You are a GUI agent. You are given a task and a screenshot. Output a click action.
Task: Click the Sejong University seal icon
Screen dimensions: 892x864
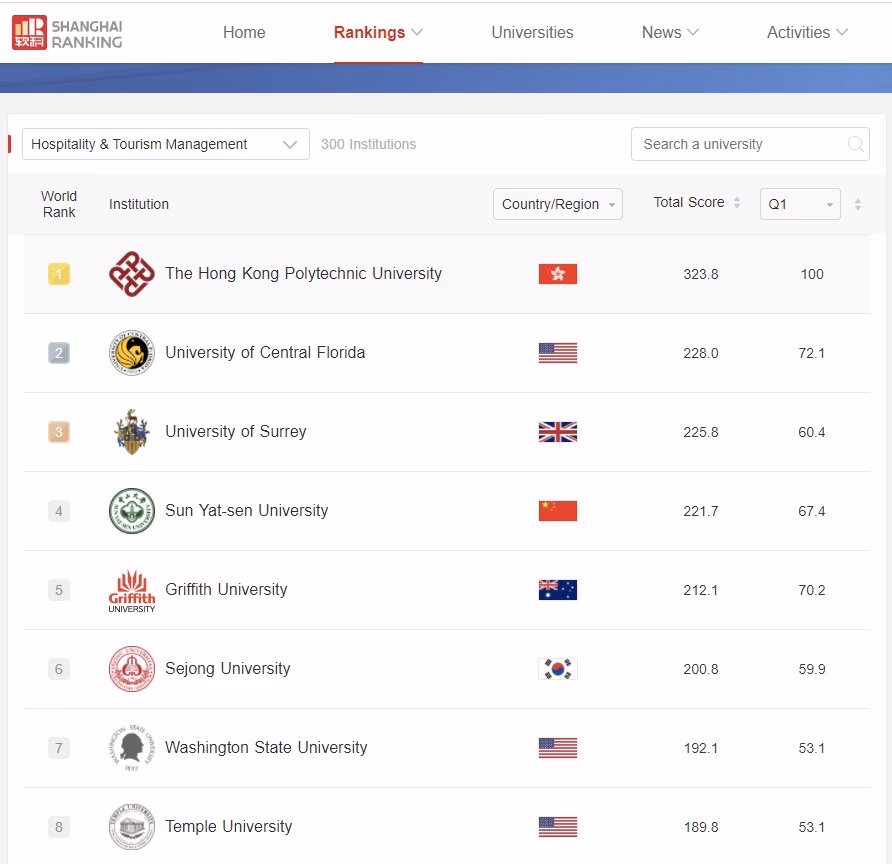pyautogui.click(x=131, y=668)
